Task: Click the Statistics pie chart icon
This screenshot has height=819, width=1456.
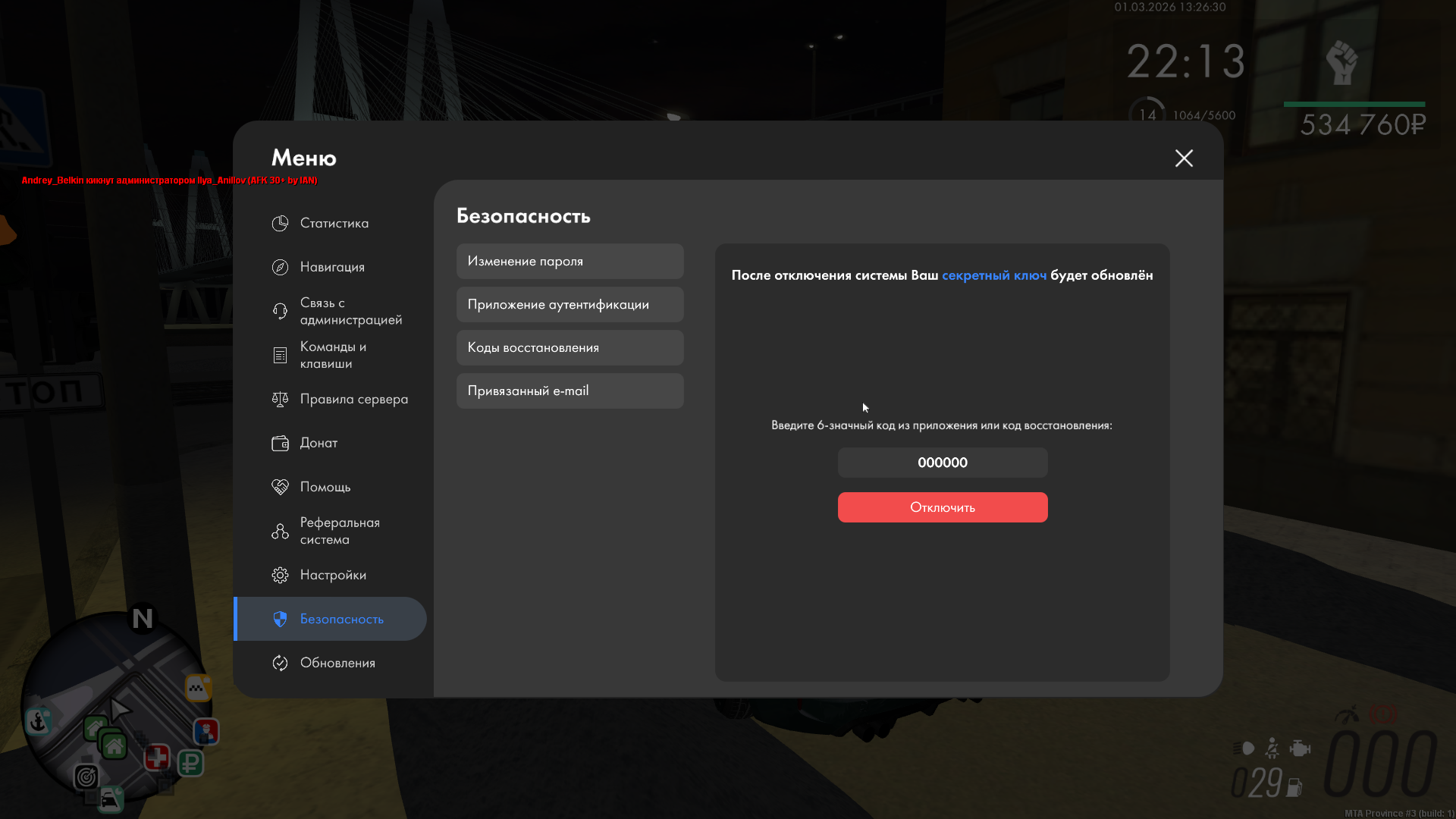Action: [x=280, y=223]
